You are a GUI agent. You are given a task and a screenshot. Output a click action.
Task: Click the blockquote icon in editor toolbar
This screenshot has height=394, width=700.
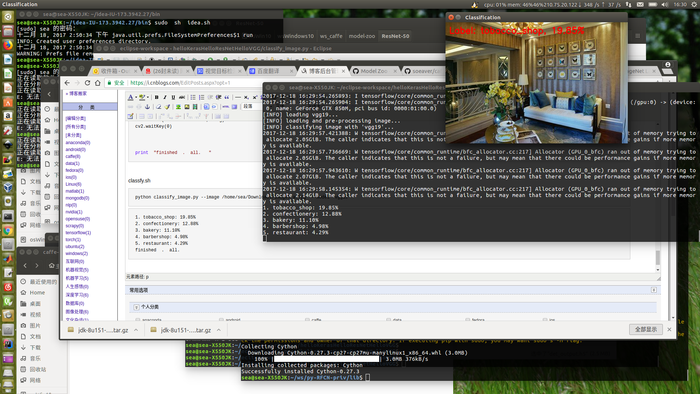click(x=227, y=97)
